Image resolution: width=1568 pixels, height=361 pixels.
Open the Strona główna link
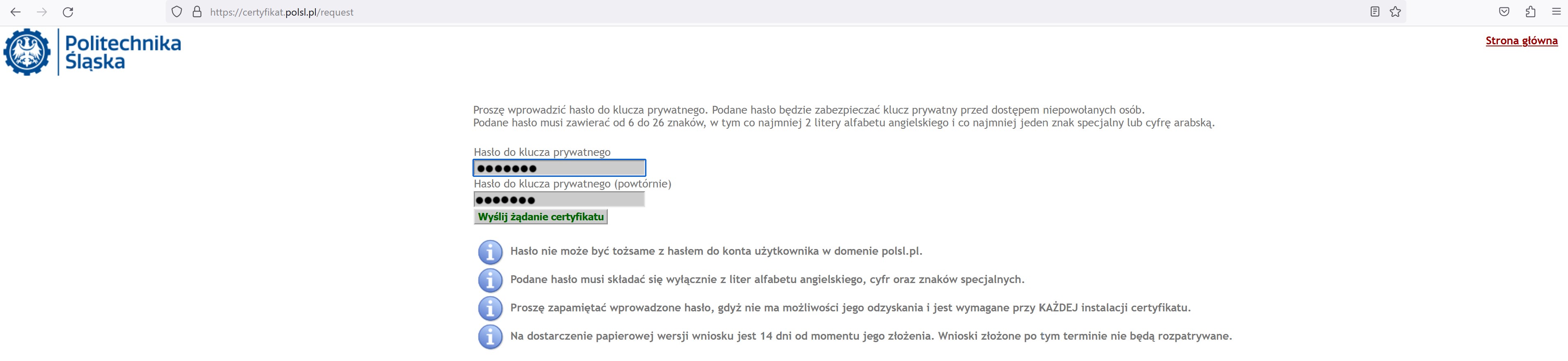point(1521,41)
